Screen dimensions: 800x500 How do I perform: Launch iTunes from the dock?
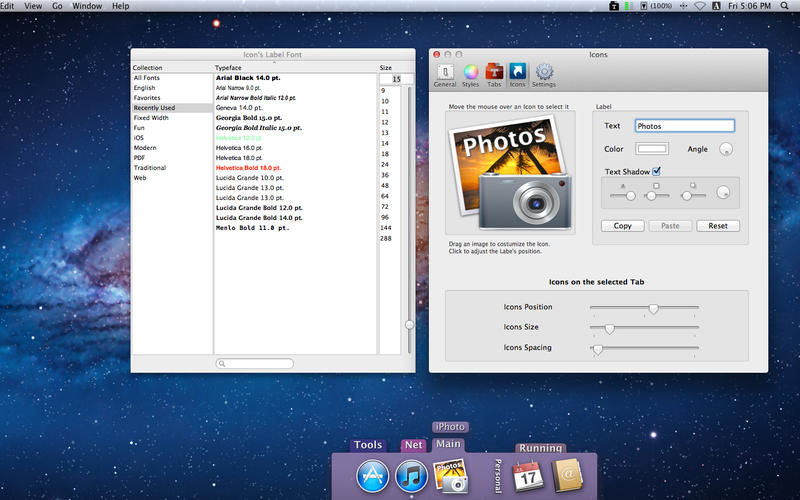pos(411,475)
